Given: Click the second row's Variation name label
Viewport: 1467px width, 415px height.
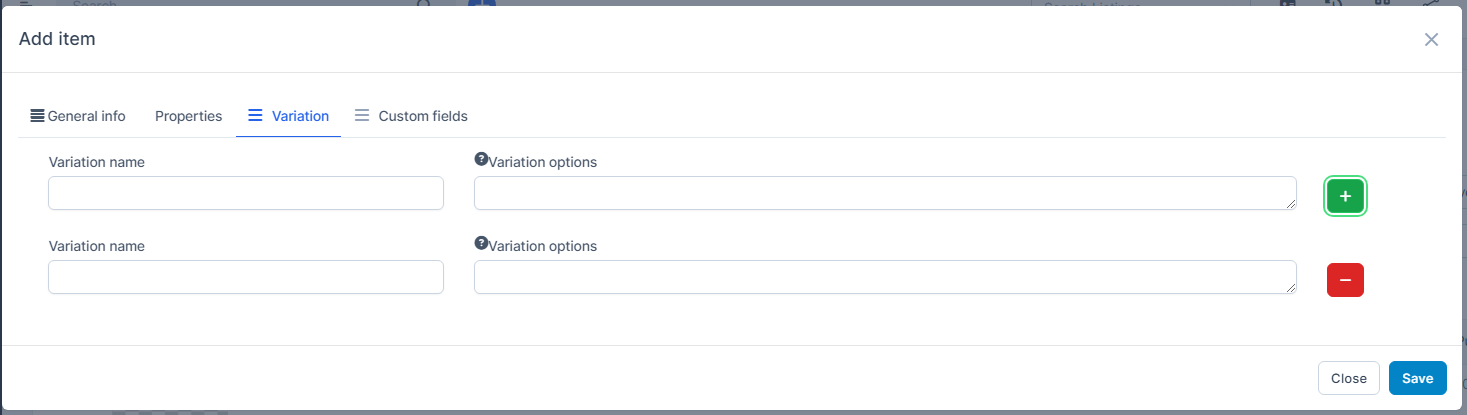Looking at the screenshot, I should [96, 246].
